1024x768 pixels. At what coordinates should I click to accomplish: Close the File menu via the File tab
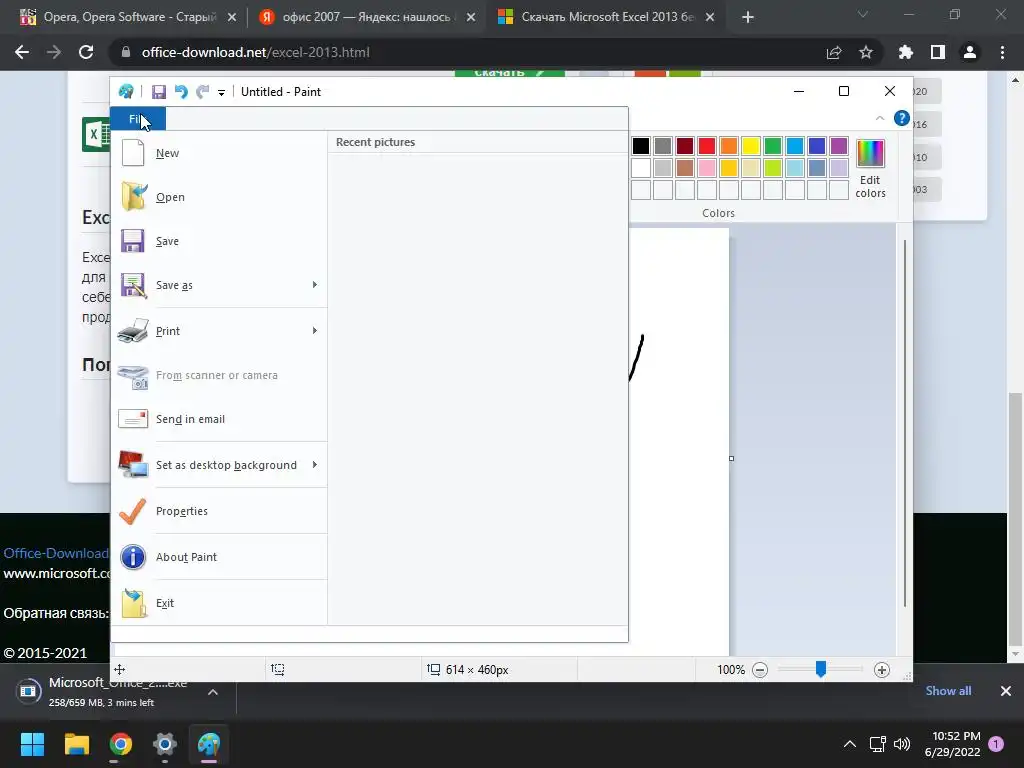[x=138, y=119]
